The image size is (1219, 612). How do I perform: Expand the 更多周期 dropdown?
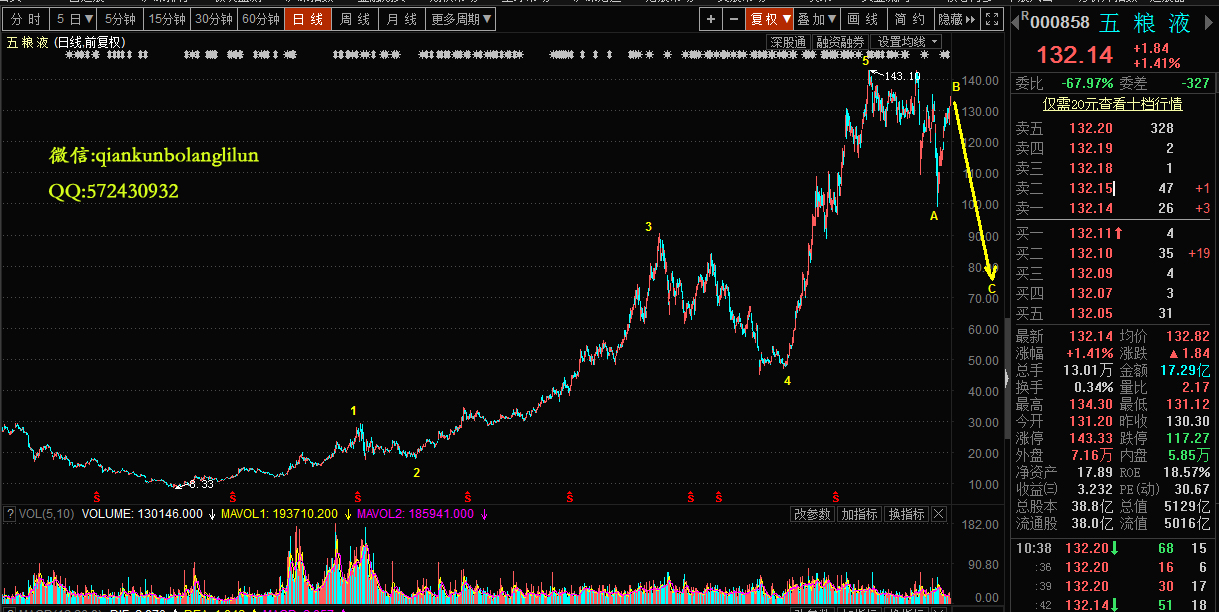click(461, 19)
